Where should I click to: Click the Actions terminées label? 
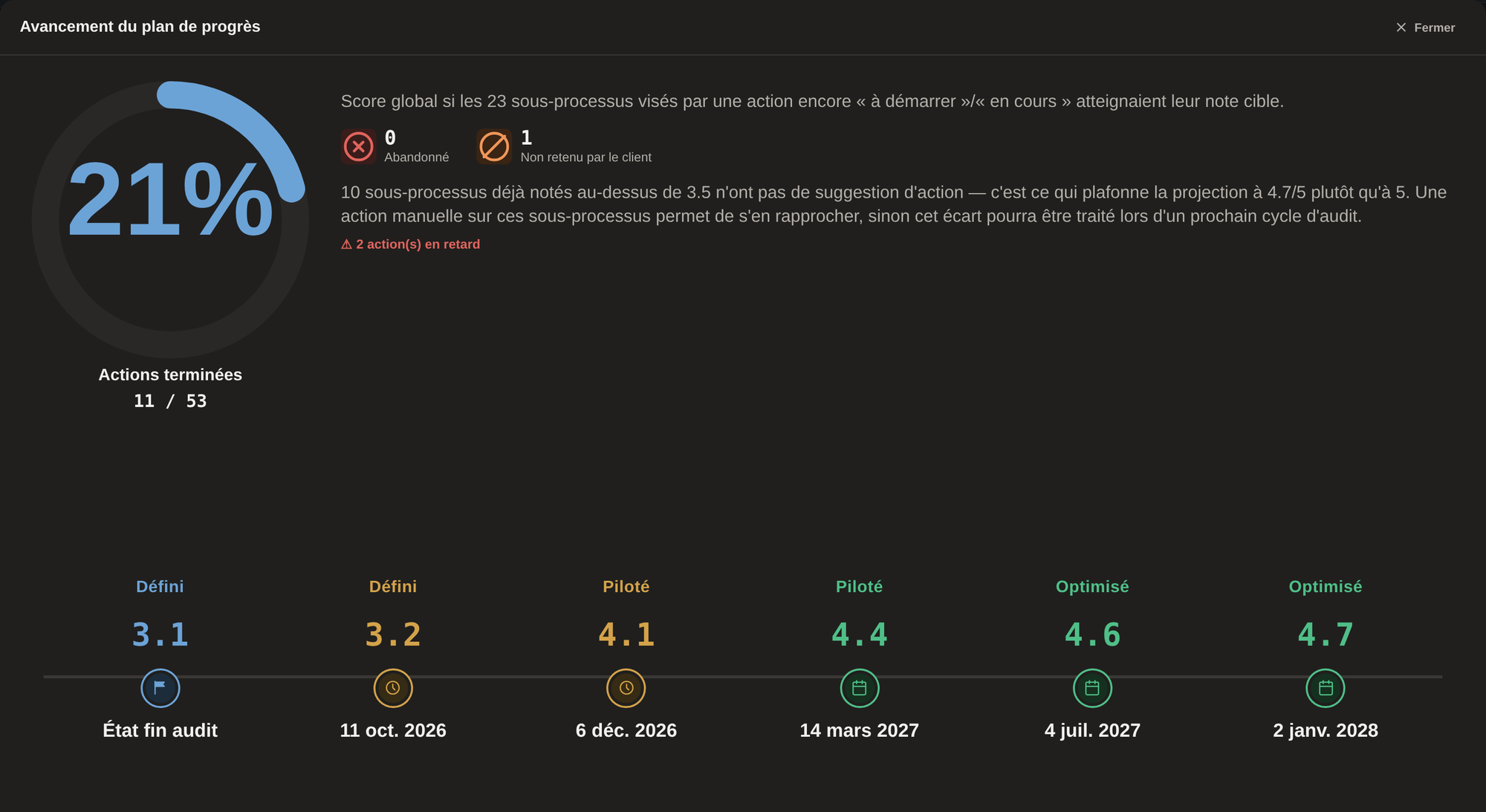click(x=170, y=374)
